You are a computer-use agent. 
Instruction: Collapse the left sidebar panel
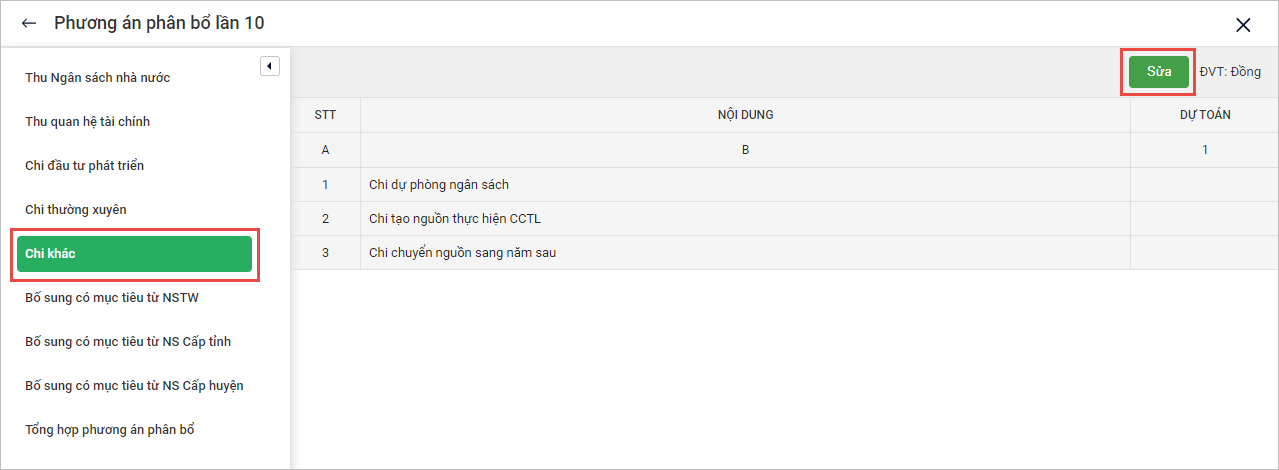(269, 66)
